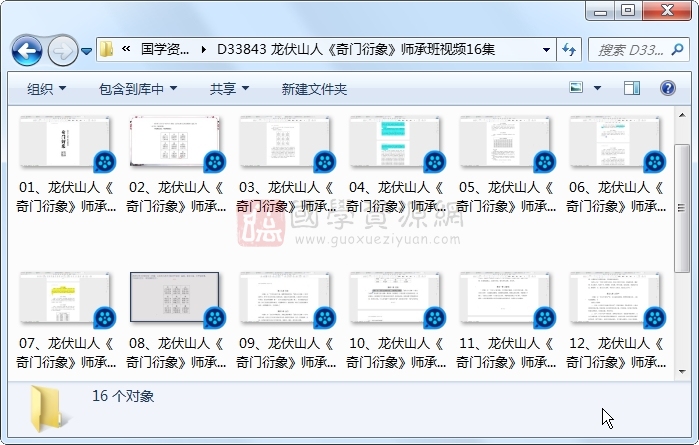Close the Explorer window
This screenshot has width=699, height=445.
point(667,11)
